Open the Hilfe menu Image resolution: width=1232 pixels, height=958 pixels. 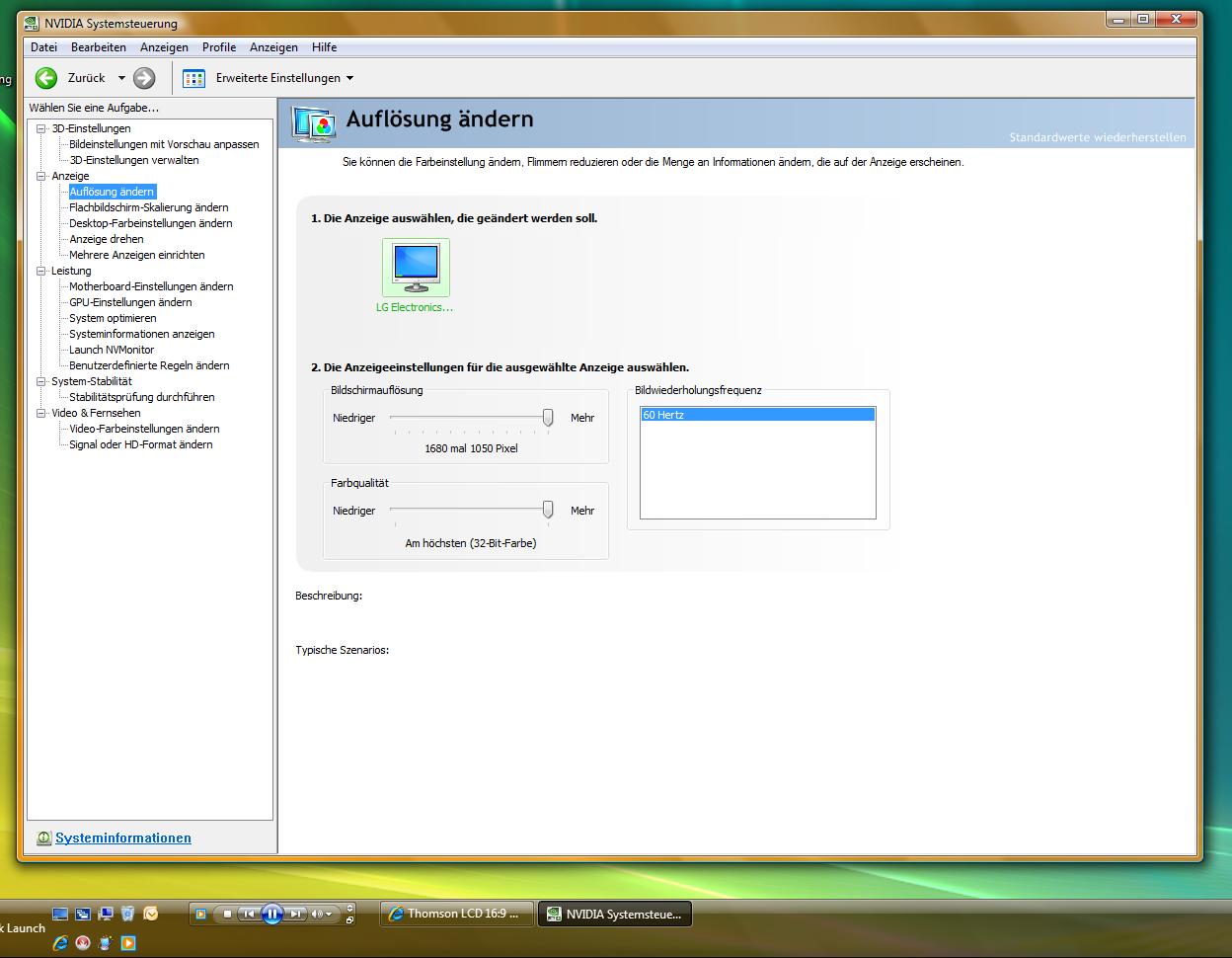324,47
